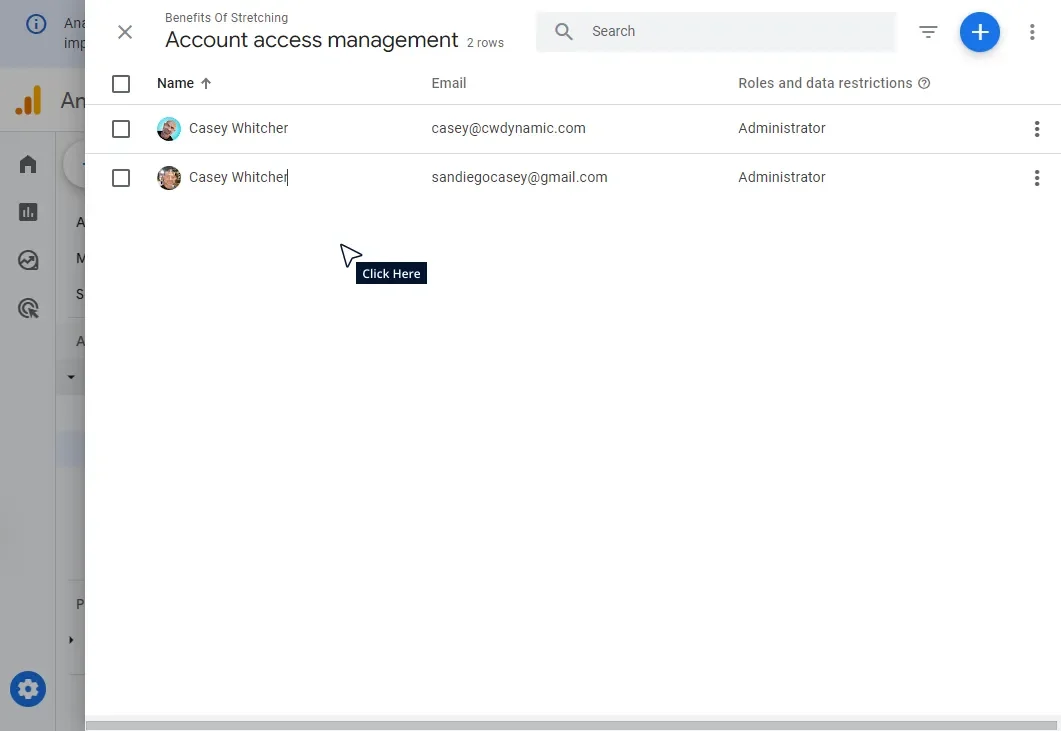The image size is (1061, 731).
Task: Select the Home icon in left navigation
Action: pos(27,163)
